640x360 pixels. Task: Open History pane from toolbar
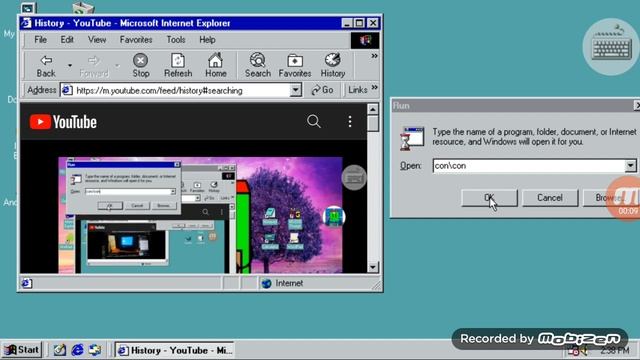(x=333, y=65)
